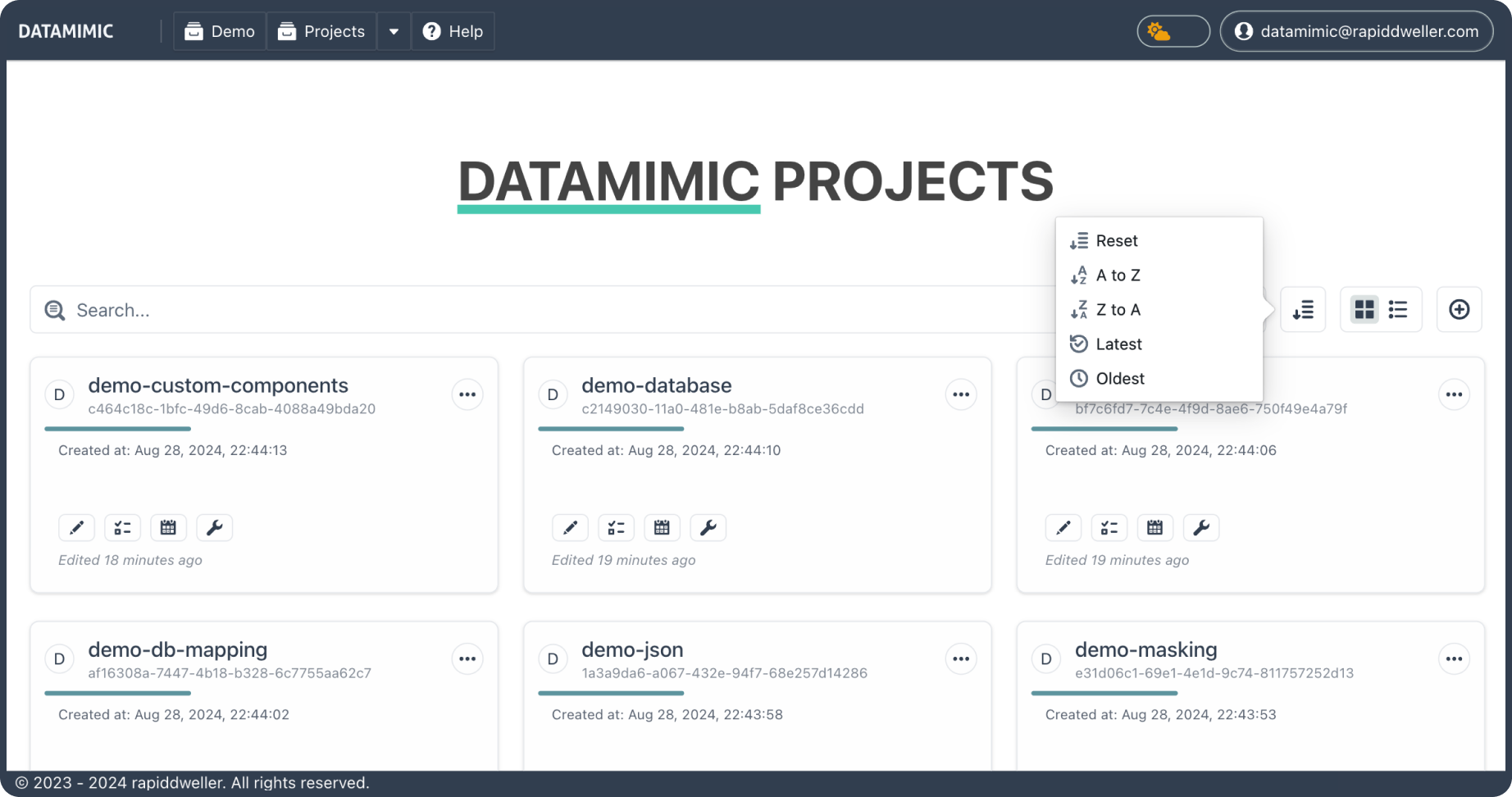Image resolution: width=1512 pixels, height=797 pixels.
Task: Sort projects Z to A
Action: click(x=1159, y=309)
